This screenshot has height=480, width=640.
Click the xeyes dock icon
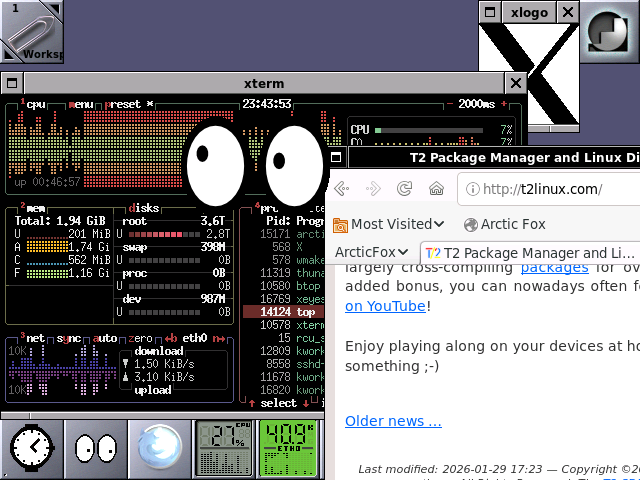[96, 447]
